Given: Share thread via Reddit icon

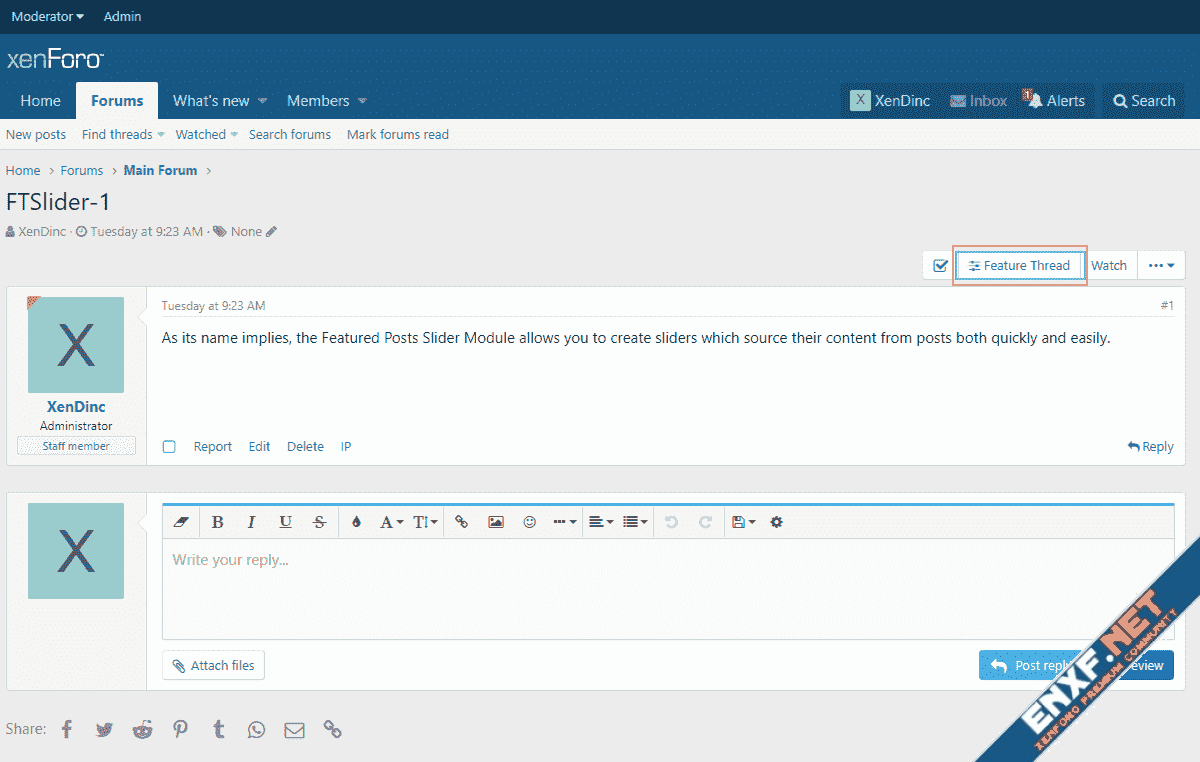Looking at the screenshot, I should 143,730.
